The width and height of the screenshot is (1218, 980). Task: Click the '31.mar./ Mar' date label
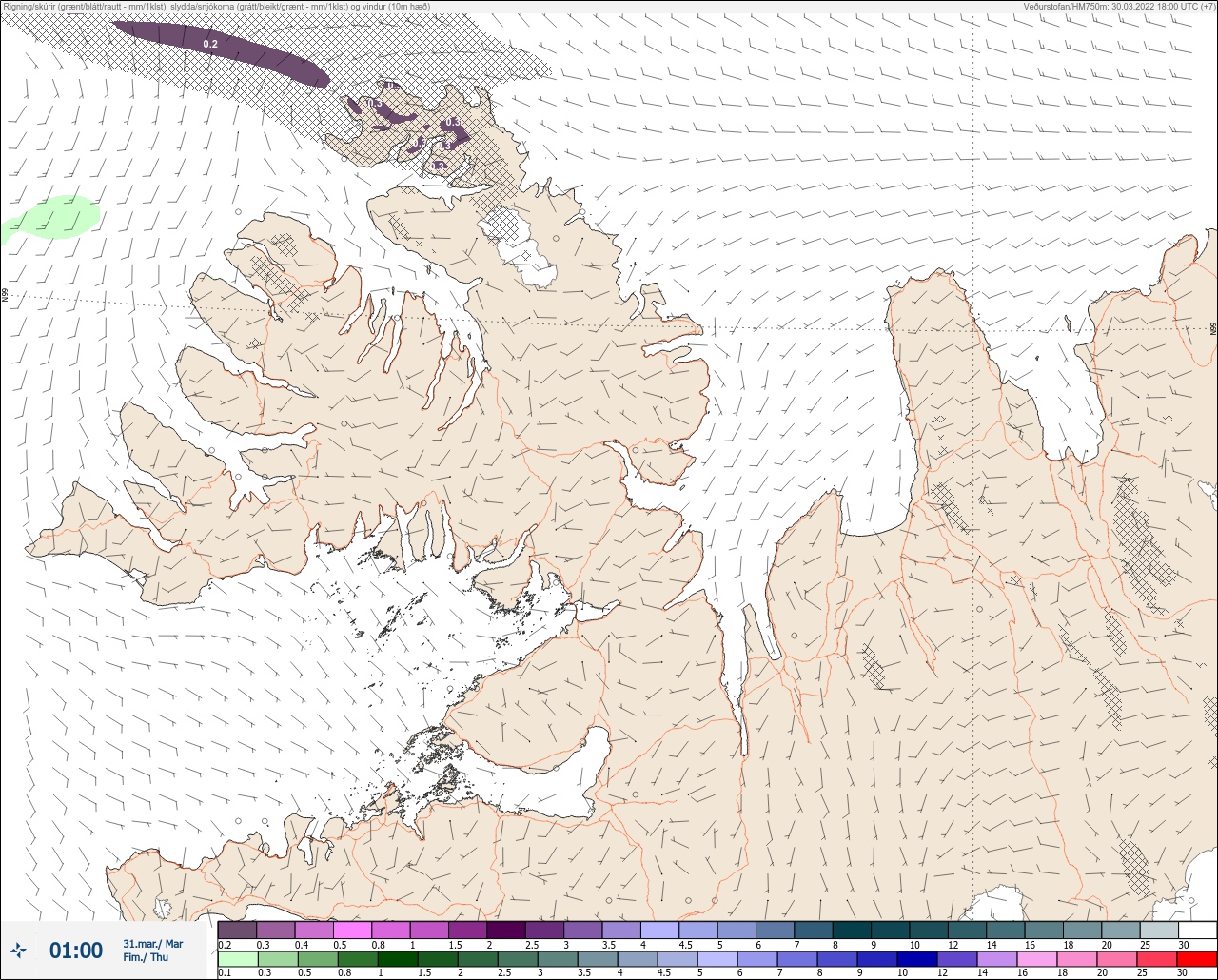pyautogui.click(x=152, y=944)
